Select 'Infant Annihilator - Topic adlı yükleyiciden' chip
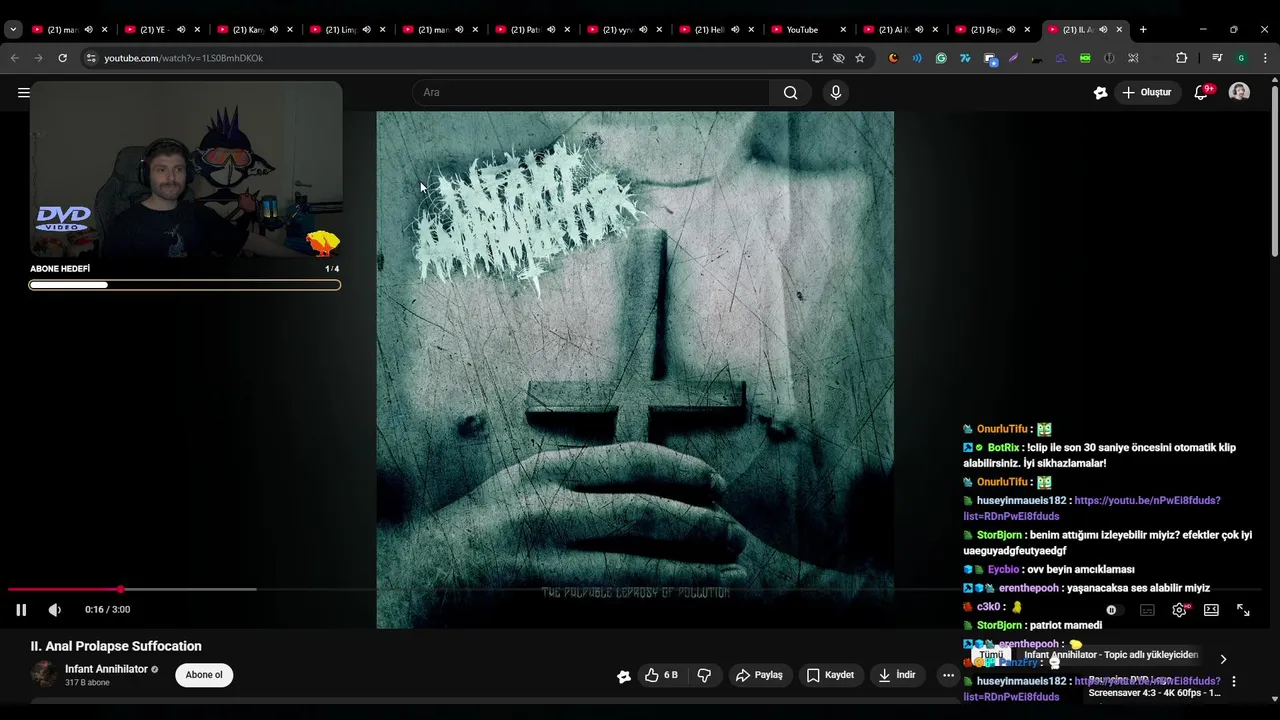 click(1111, 655)
